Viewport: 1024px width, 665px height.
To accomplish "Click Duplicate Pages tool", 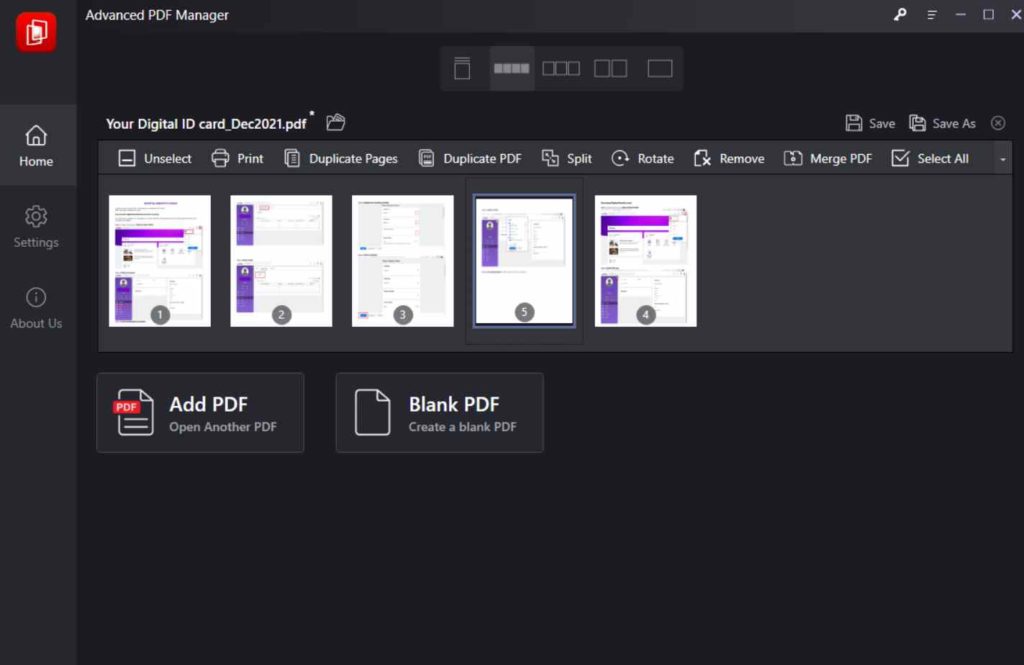I will point(341,158).
